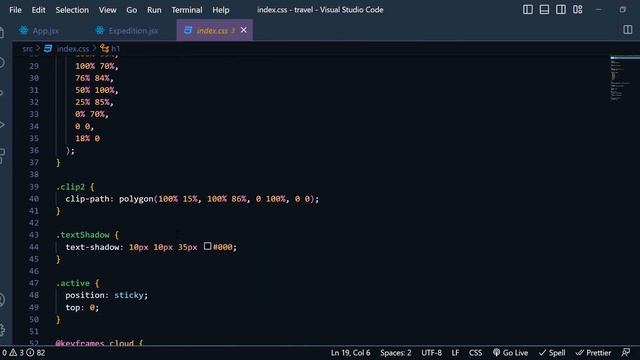Screen dimensions: 640x360
Task: Click the sticky value on line 48
Action: tap(129, 295)
